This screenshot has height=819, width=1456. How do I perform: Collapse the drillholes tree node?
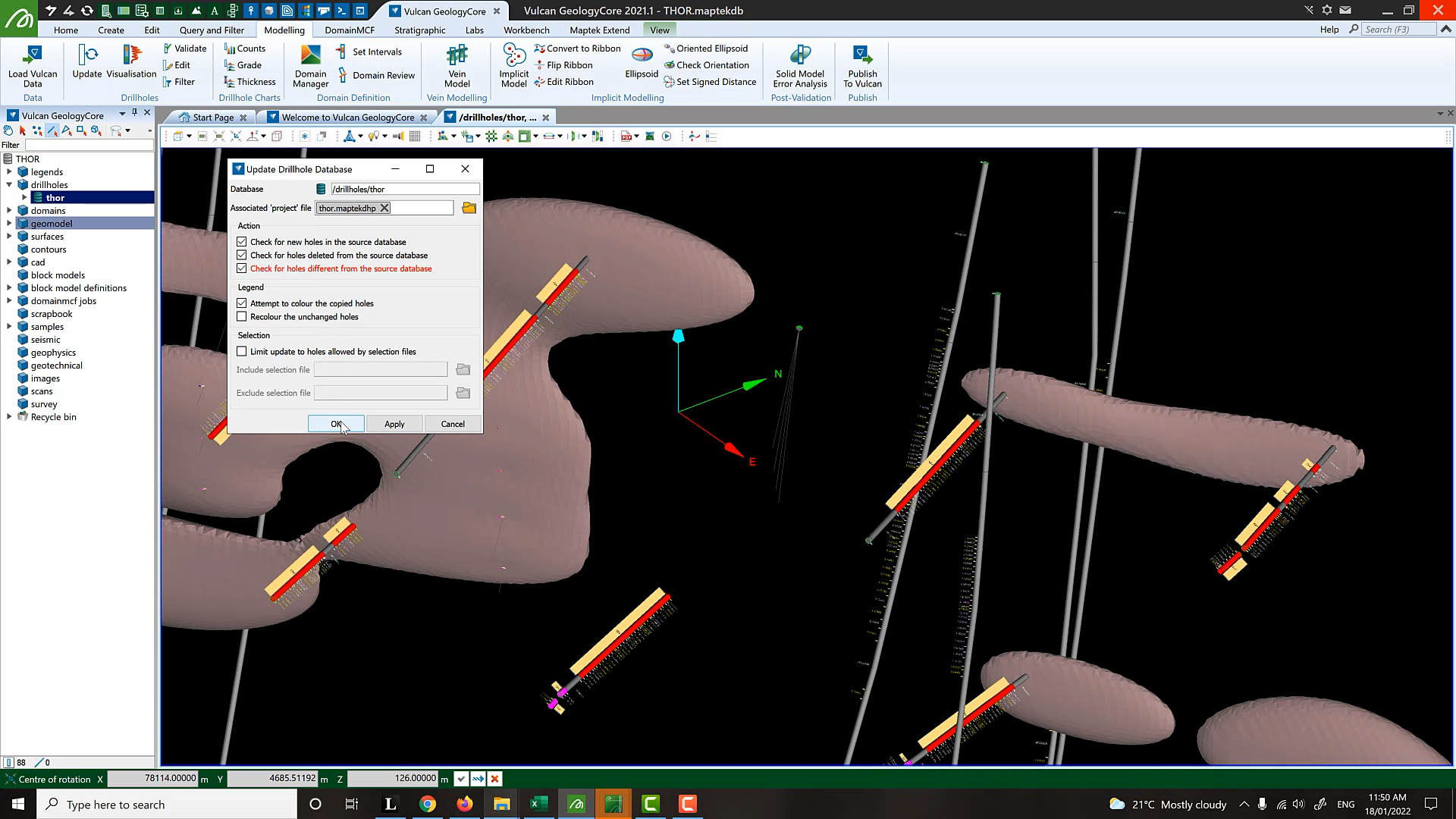(x=9, y=185)
